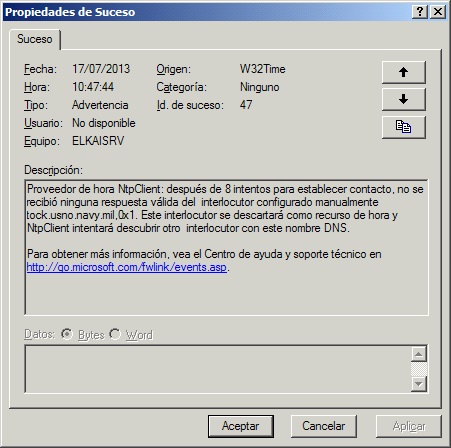The width and height of the screenshot is (451, 448).
Task: Click the dialog title bar text
Action: (x=70, y=12)
